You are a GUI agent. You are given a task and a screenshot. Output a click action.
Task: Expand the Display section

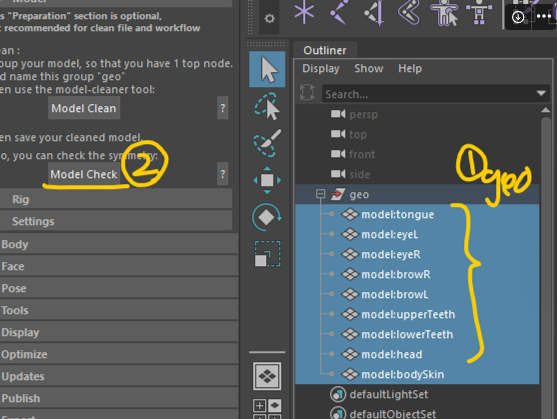[x=119, y=332]
